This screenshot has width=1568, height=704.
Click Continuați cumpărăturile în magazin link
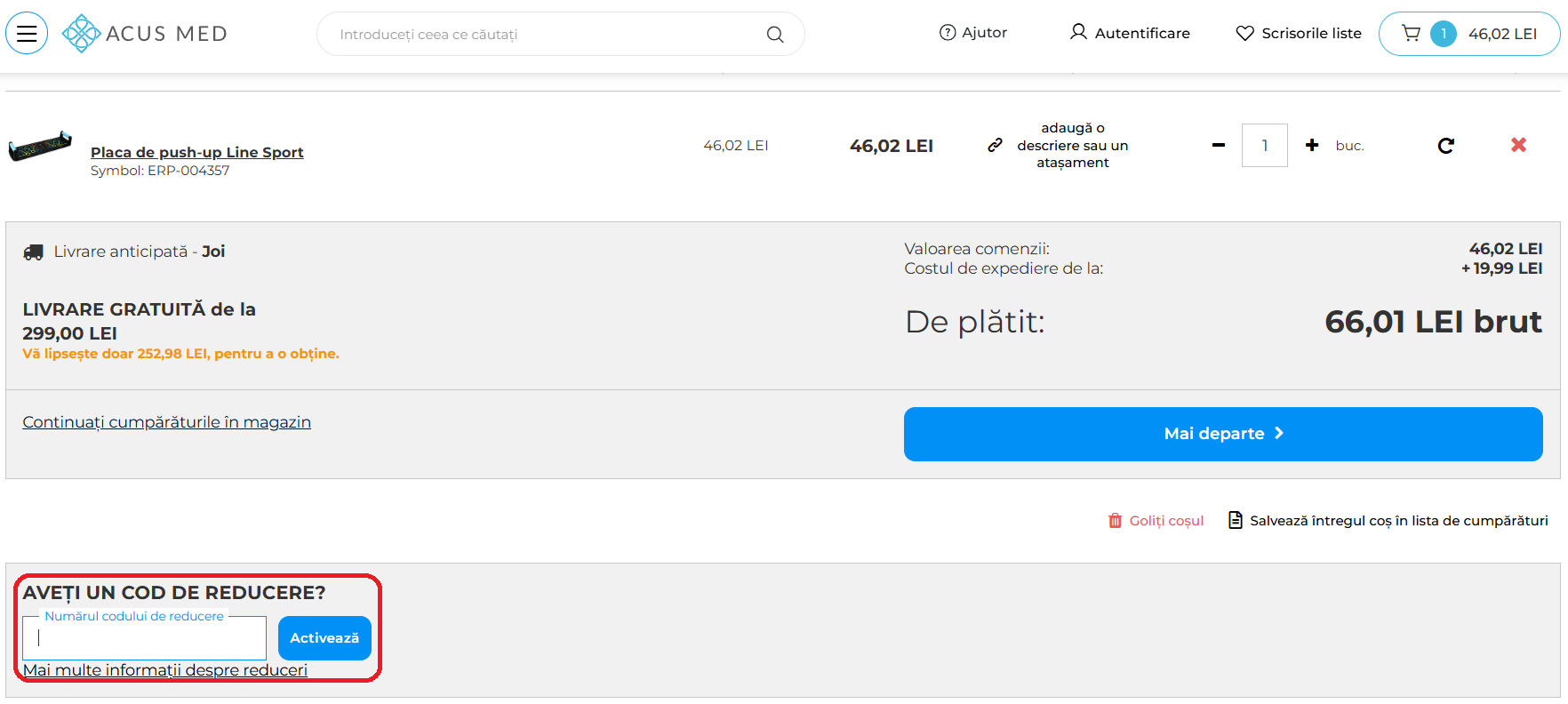[x=167, y=422]
